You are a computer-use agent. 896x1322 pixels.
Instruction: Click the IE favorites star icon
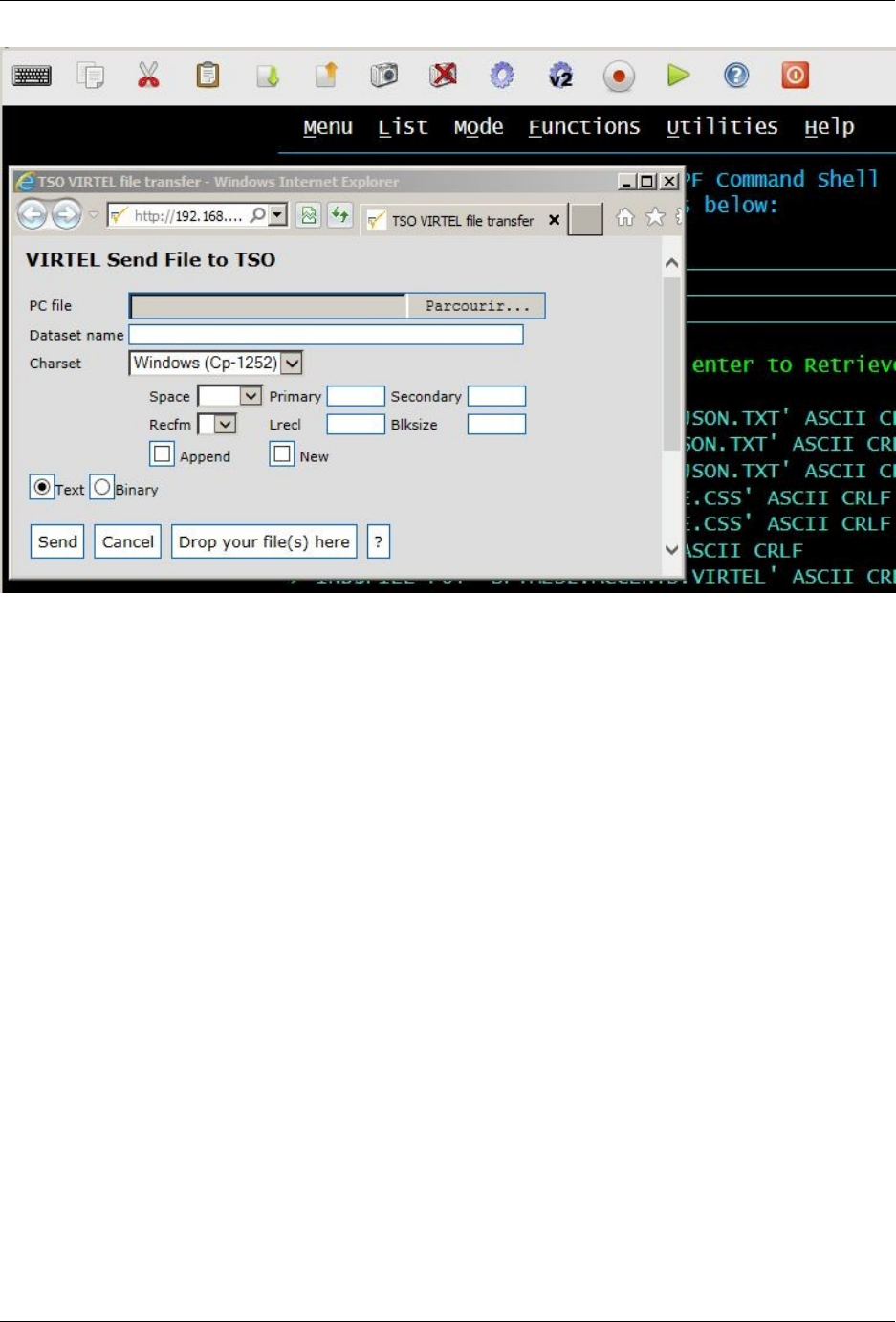coord(655,217)
